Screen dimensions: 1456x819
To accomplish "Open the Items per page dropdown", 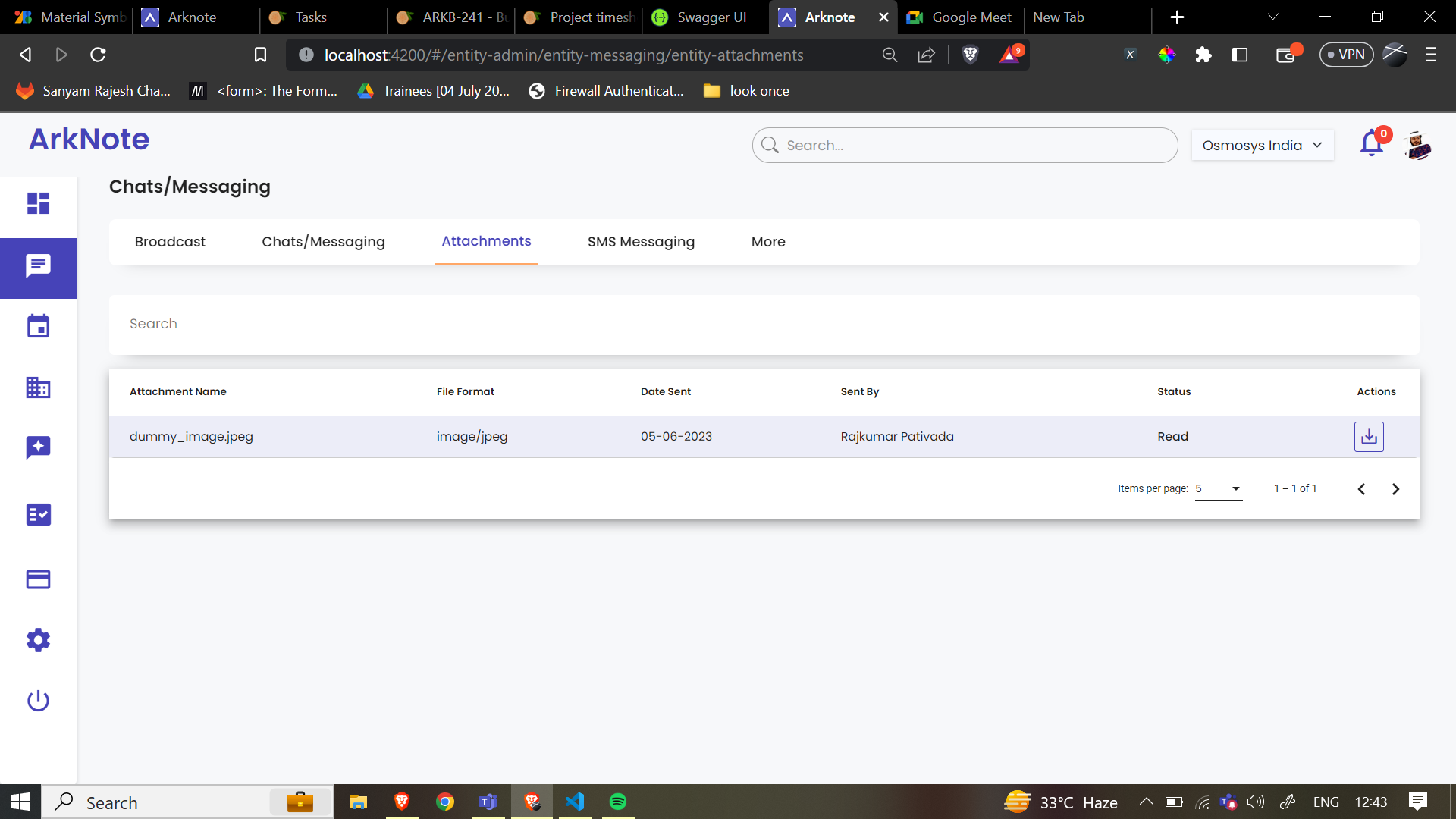I will click(x=1218, y=489).
